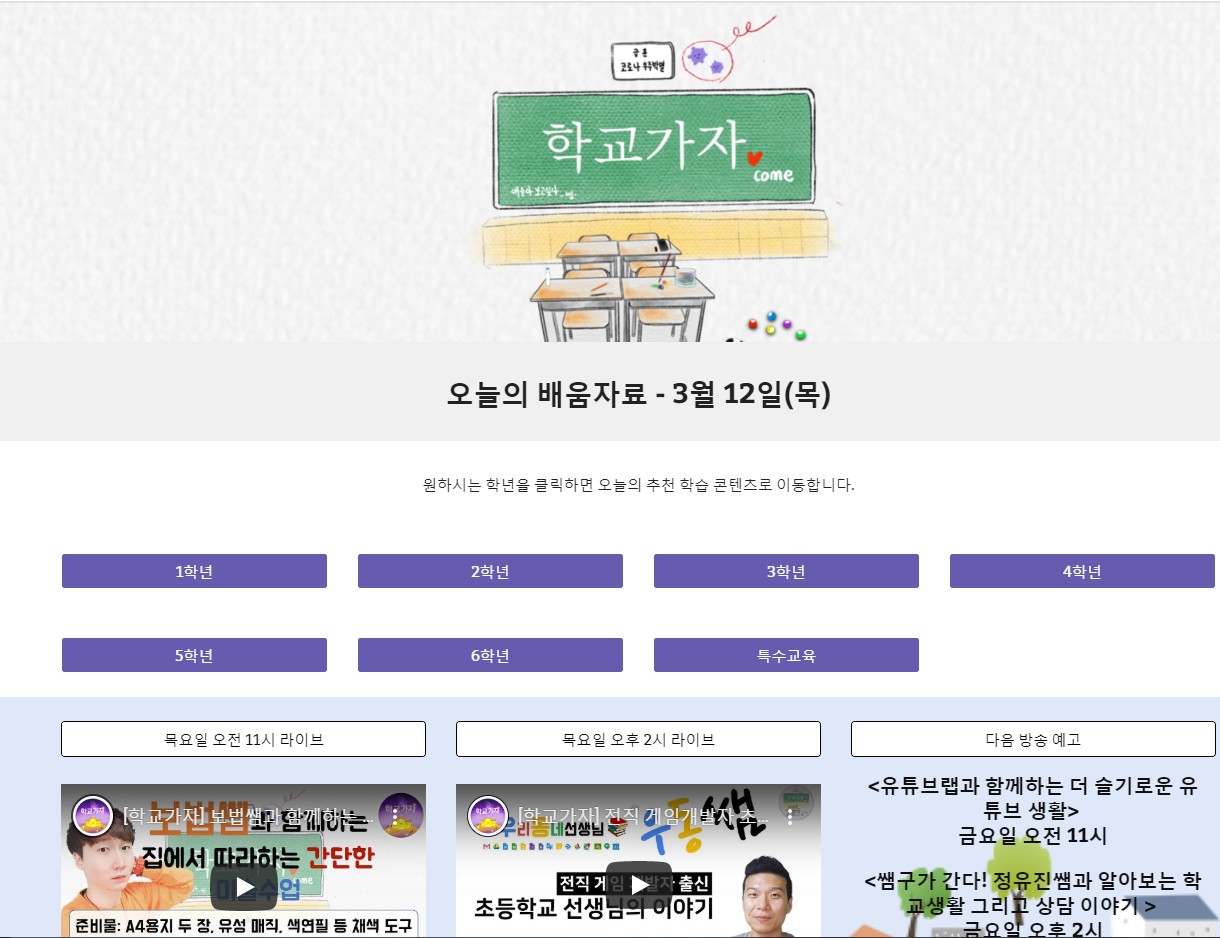Click heading '오늘의 배움자료 - 3월 12일(목)'

(638, 394)
